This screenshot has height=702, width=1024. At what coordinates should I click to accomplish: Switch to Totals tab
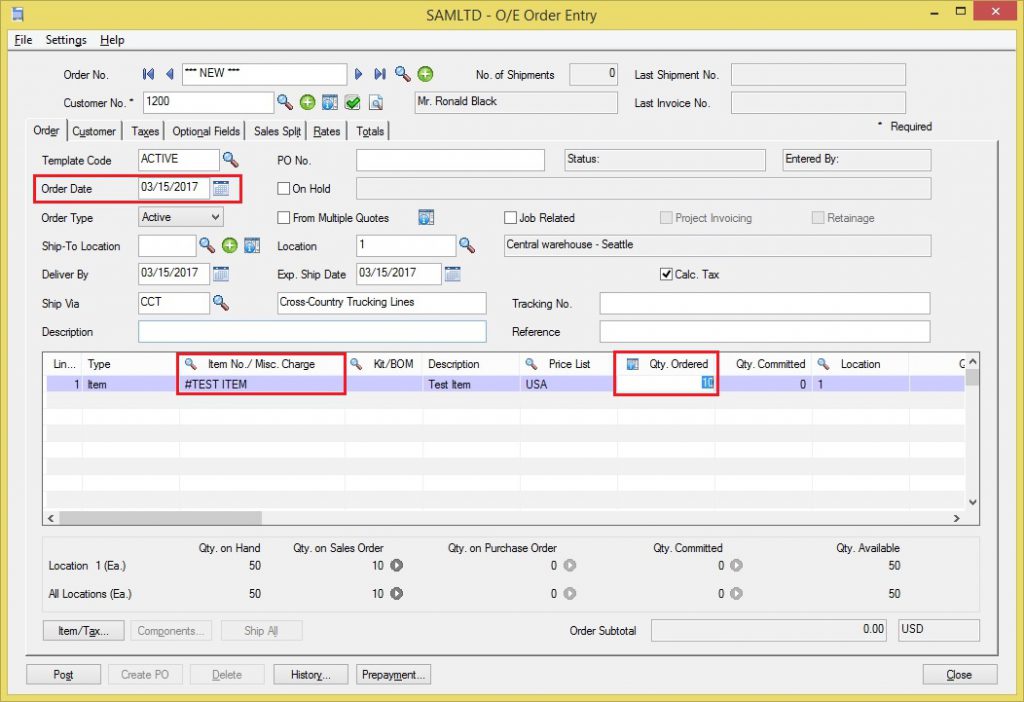coord(370,131)
